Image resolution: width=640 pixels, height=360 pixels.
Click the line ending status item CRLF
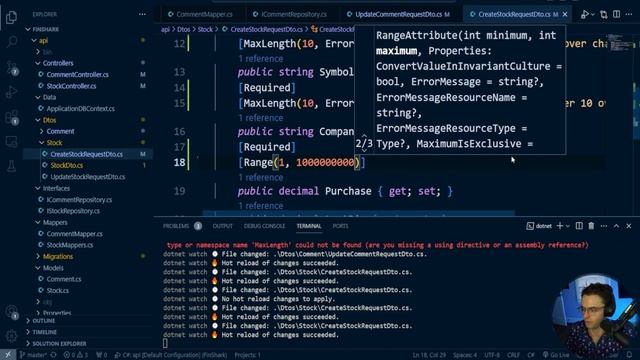pos(513,355)
